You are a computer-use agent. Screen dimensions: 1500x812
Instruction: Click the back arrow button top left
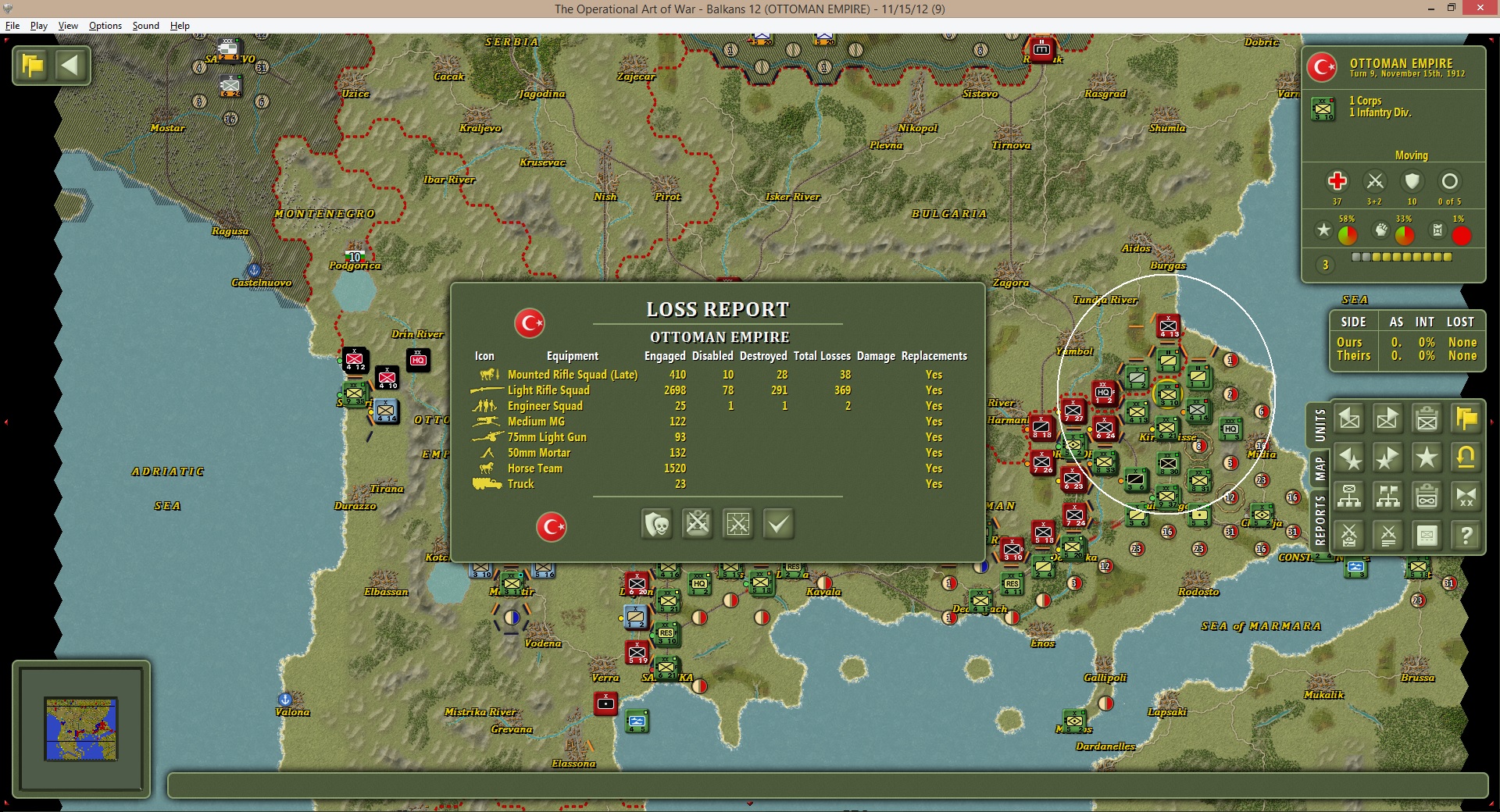coord(70,65)
